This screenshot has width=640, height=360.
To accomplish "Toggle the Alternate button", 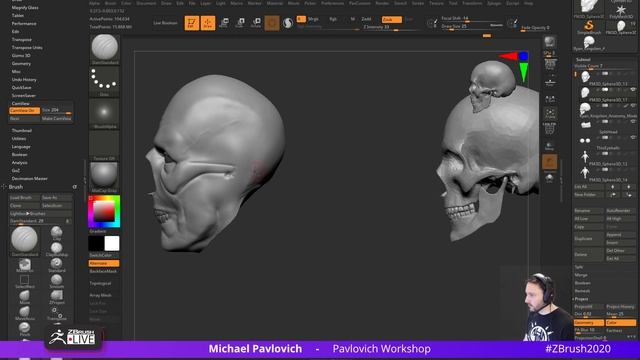I will 104,263.
